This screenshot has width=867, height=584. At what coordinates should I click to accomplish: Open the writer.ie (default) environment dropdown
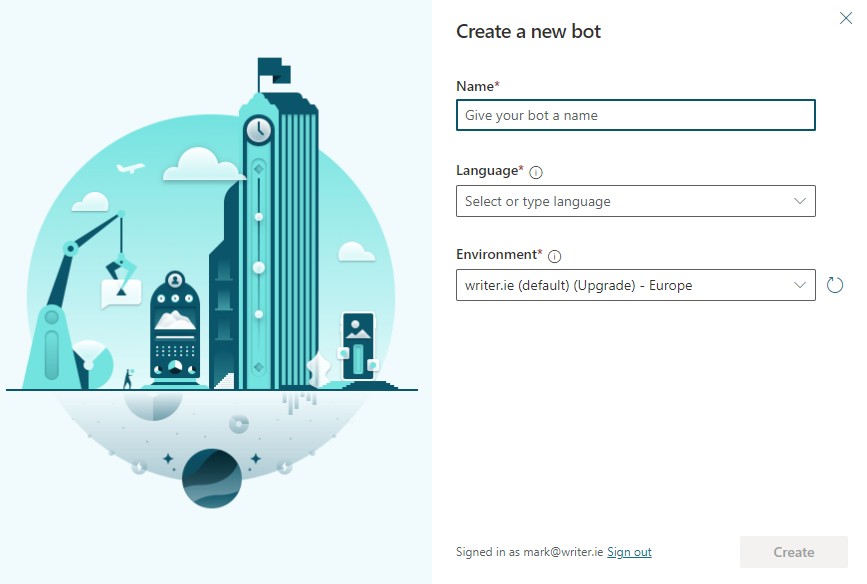635,285
